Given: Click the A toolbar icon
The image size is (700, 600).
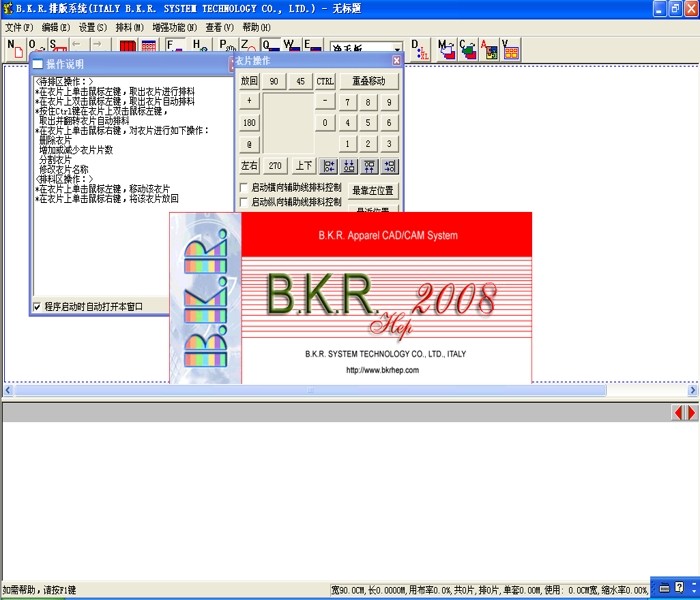Looking at the screenshot, I should [x=489, y=49].
